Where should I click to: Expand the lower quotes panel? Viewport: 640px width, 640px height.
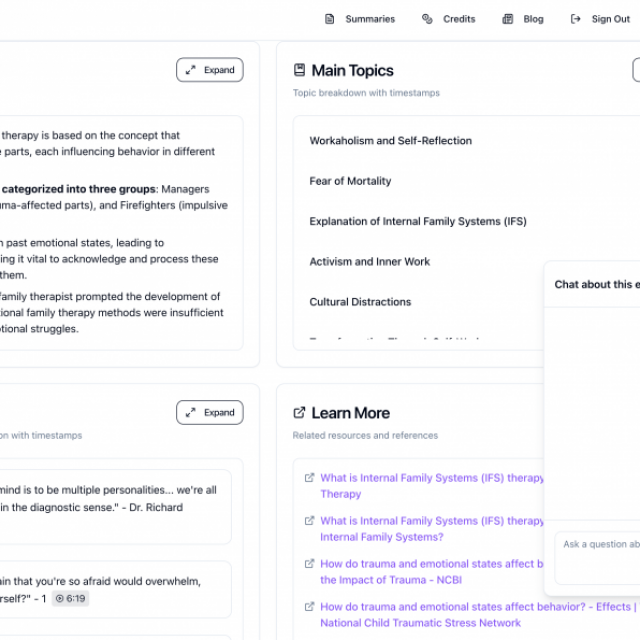tap(210, 412)
